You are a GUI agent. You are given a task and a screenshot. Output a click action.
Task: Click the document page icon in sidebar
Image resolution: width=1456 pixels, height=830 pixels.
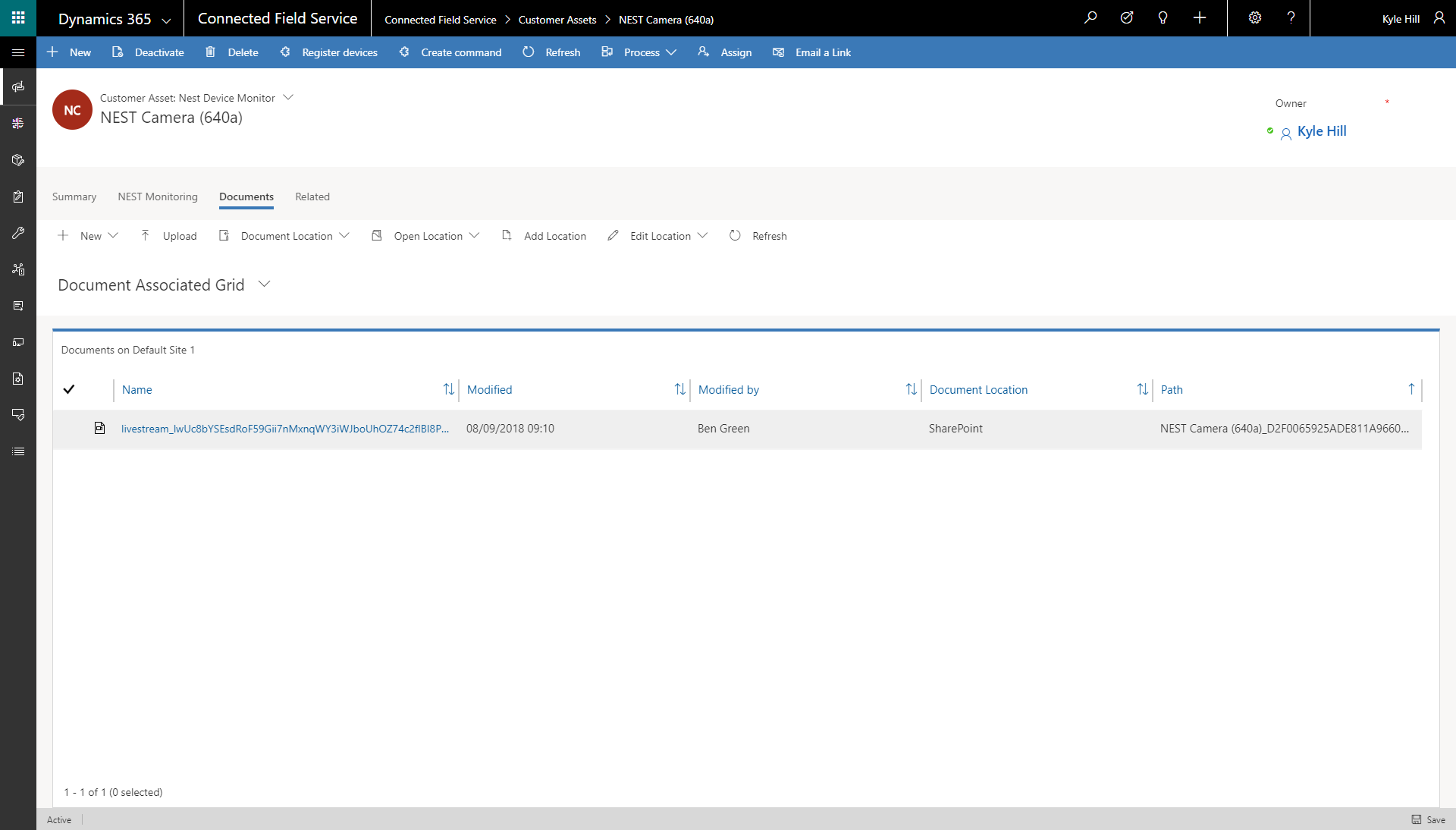click(18, 379)
